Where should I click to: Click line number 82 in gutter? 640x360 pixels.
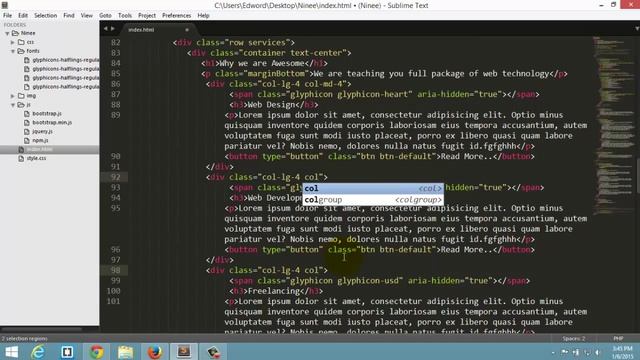(116, 42)
